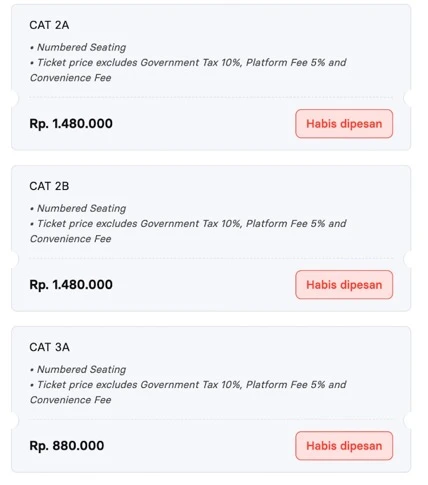Click Convenience Fee text in CAT 2A card
Viewport: 428px width, 485px height.
click(x=71, y=78)
